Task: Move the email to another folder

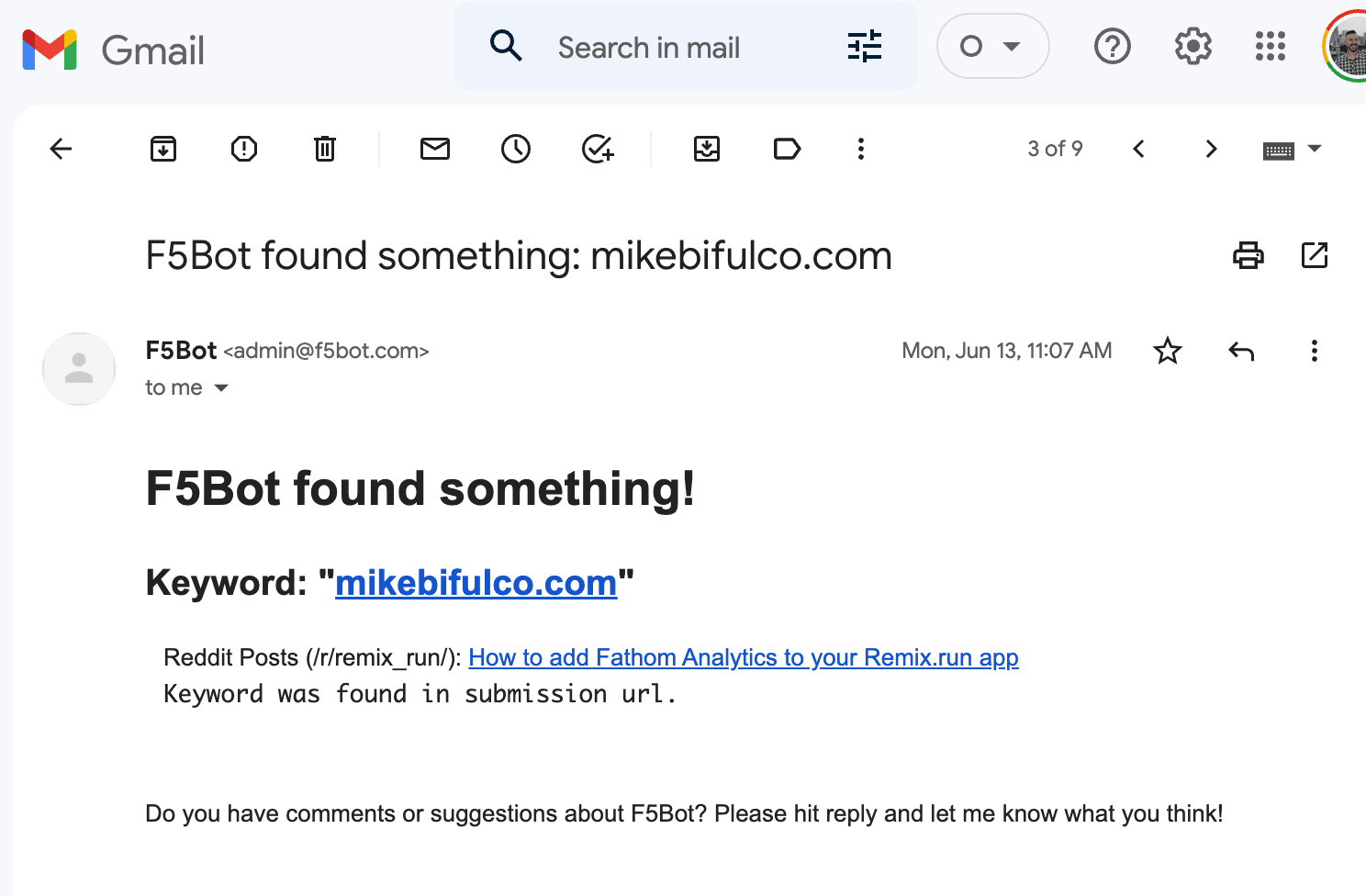Action: tap(707, 148)
